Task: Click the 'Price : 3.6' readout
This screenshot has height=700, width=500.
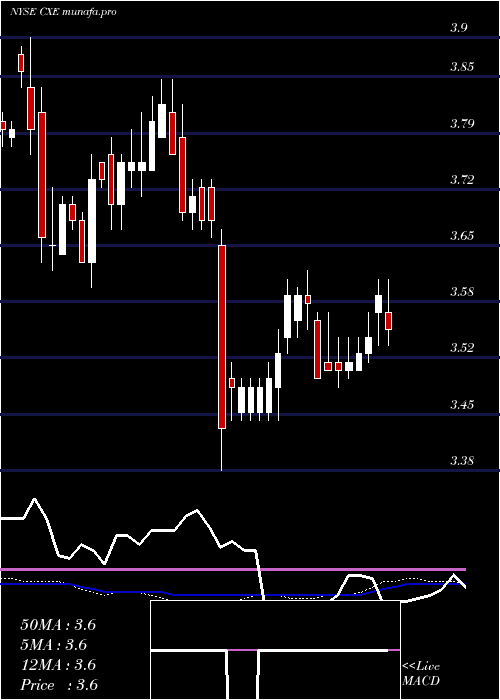Action: (59, 685)
